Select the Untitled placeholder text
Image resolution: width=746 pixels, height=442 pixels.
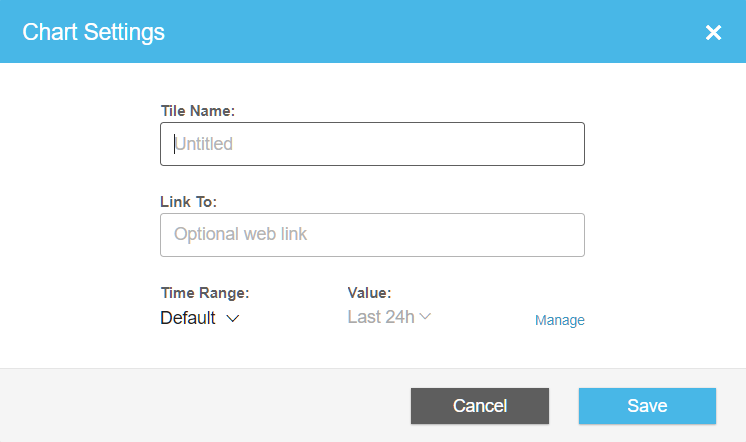pyautogui.click(x=204, y=144)
